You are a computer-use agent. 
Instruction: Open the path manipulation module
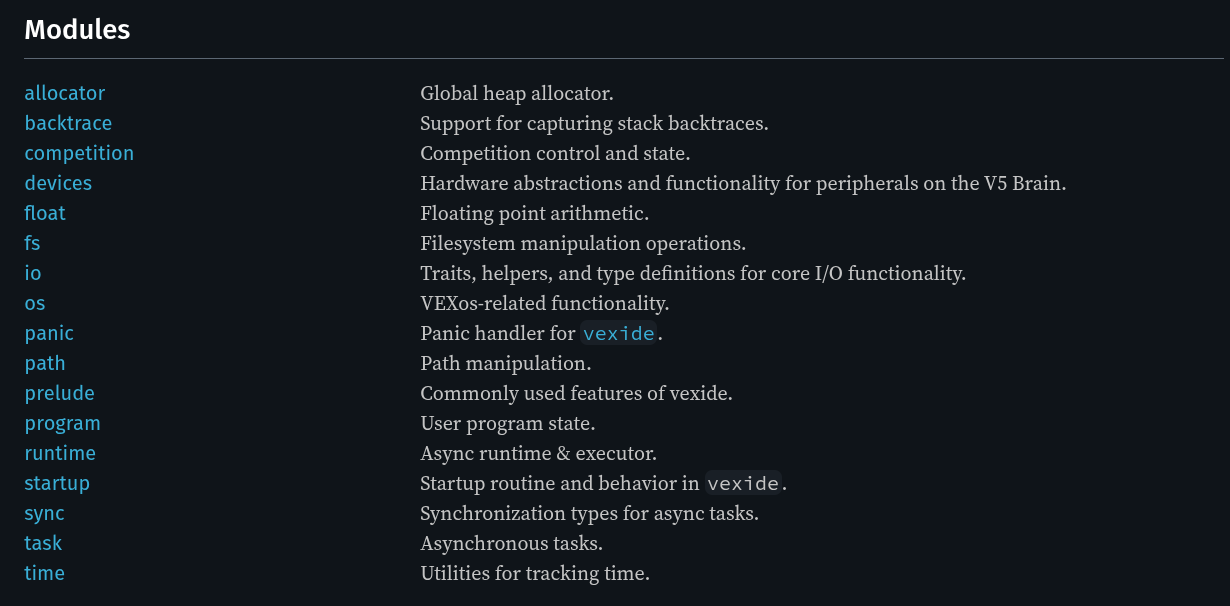coord(45,363)
